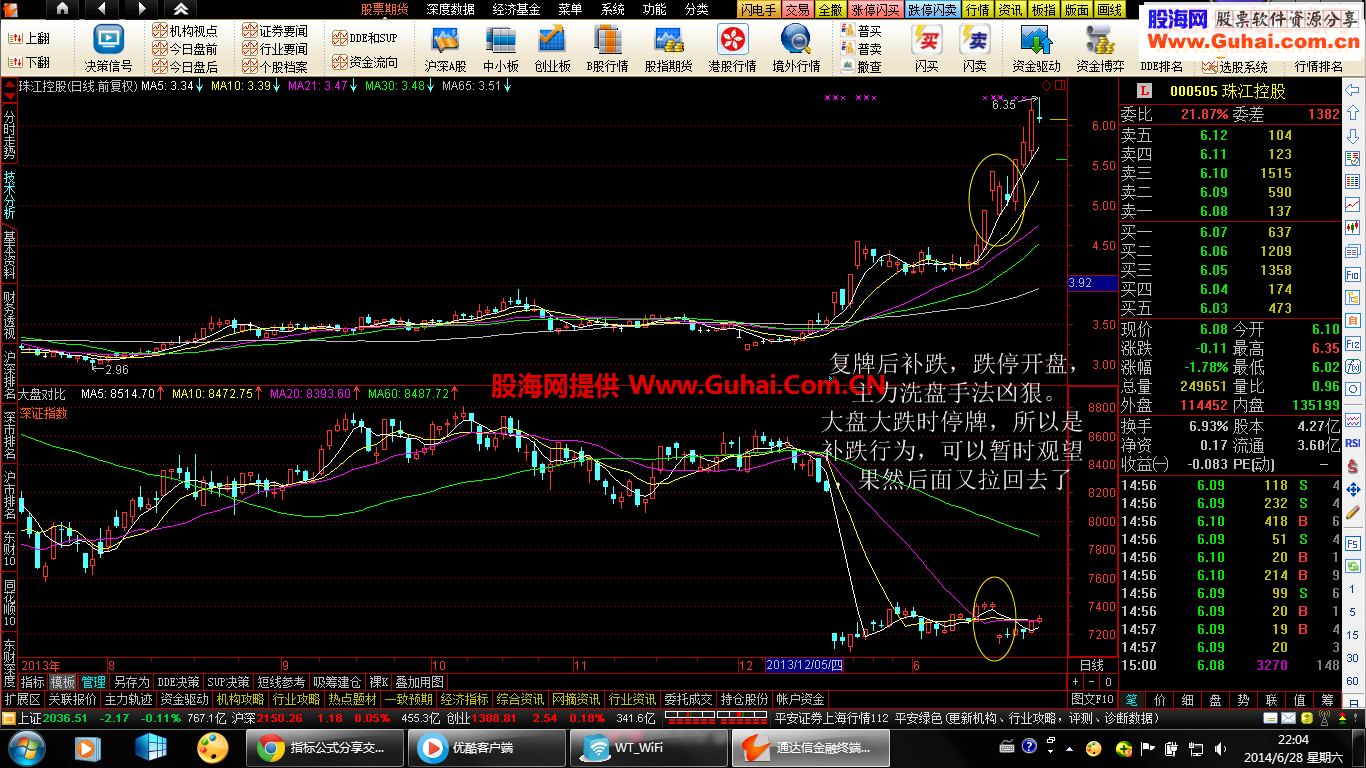Image resolution: width=1366 pixels, height=768 pixels.
Task: Open the 创业板 board icon
Action: [x=552, y=48]
